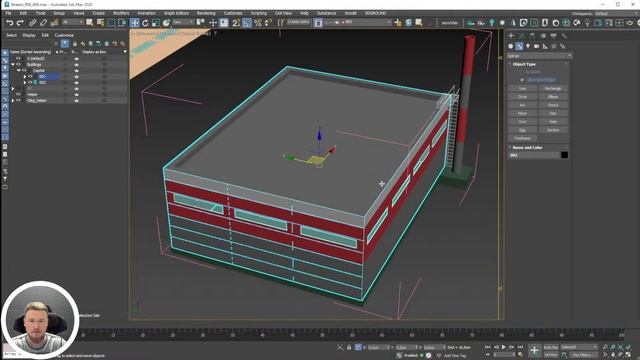Click the selection lock padlock icon
The width and height of the screenshot is (640, 360).
point(349,347)
